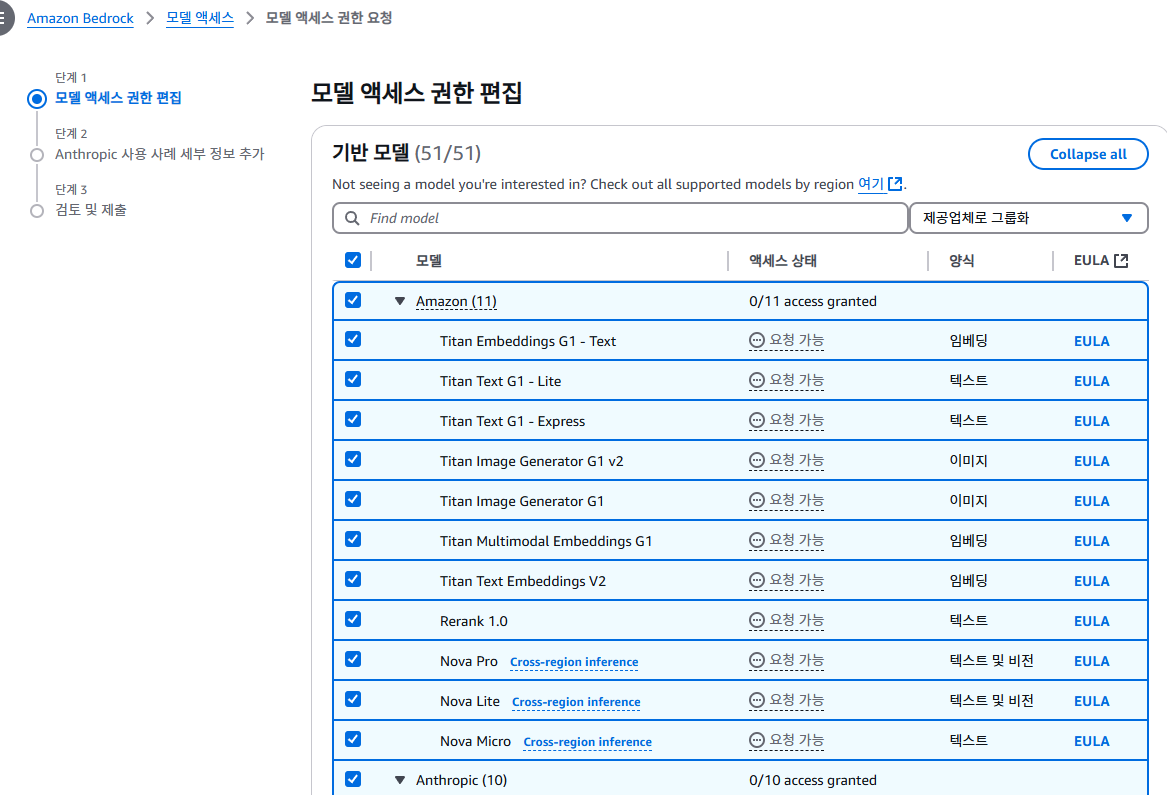The height and width of the screenshot is (795, 1167).
Task: Click the status icon for Titan Text G1 - Express
Action: pos(757,421)
